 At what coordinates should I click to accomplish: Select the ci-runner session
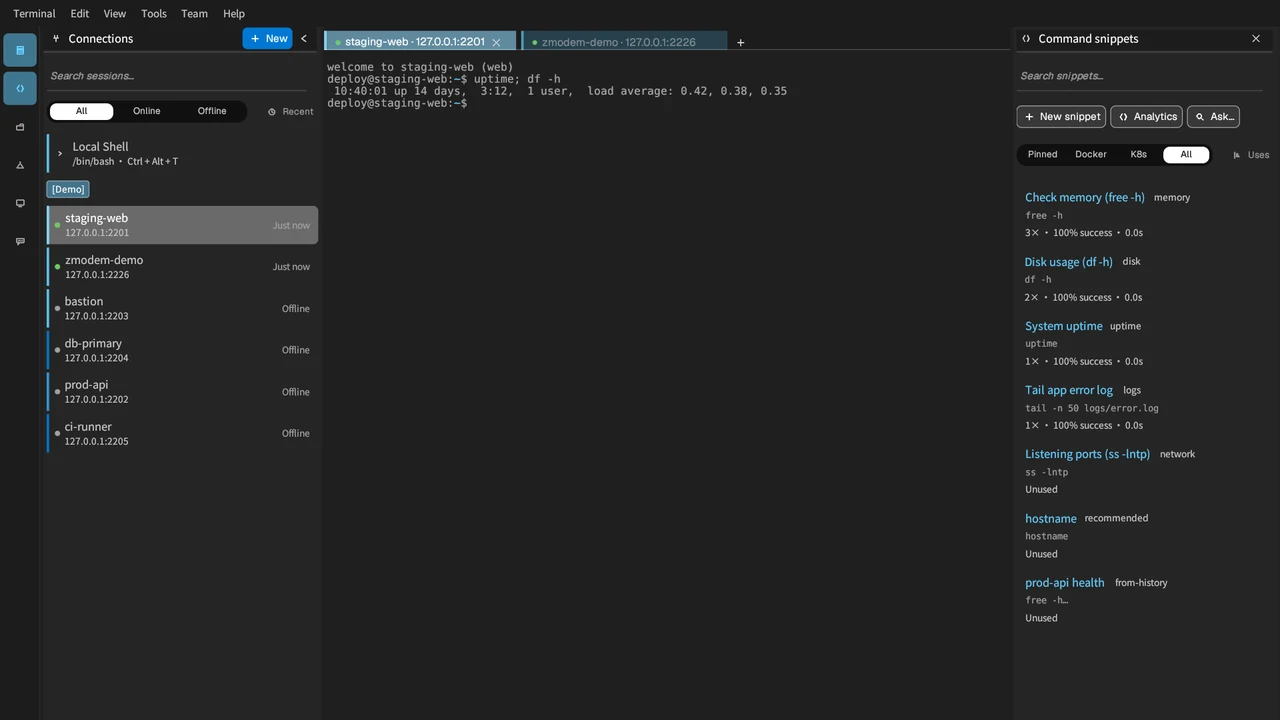(x=182, y=433)
